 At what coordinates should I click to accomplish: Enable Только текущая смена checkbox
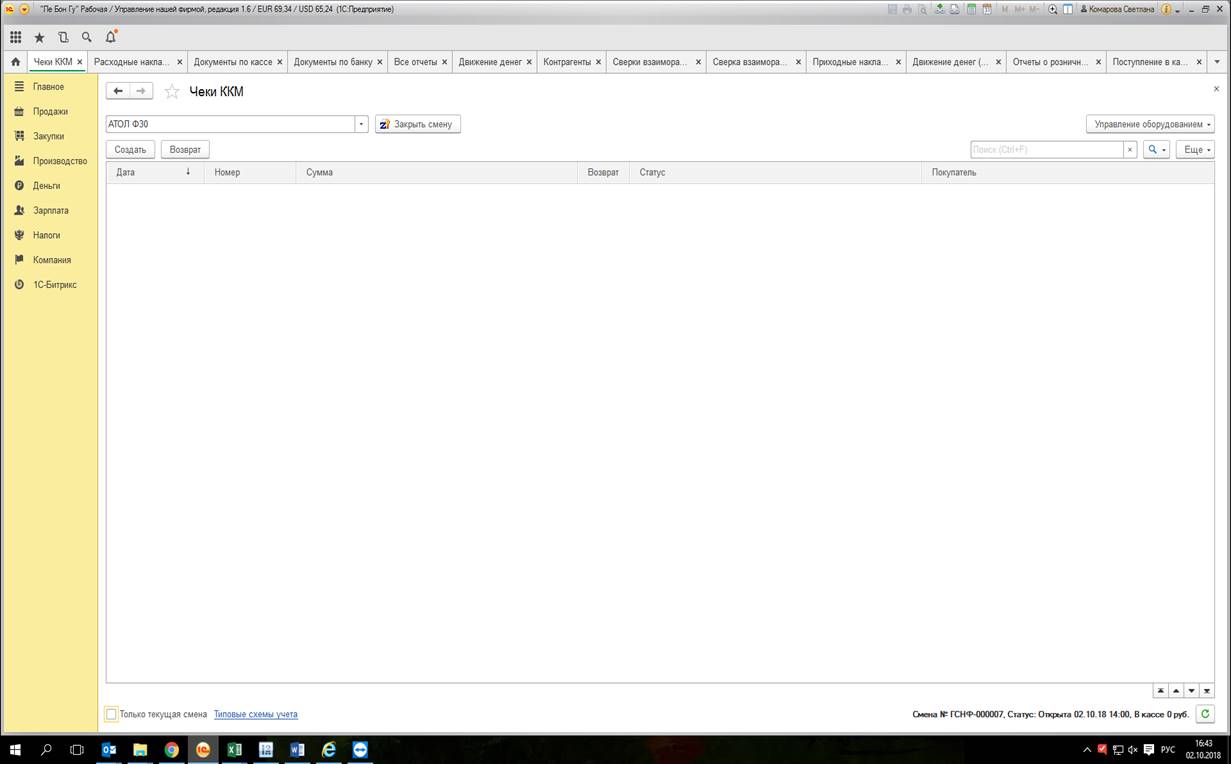[x=112, y=714]
